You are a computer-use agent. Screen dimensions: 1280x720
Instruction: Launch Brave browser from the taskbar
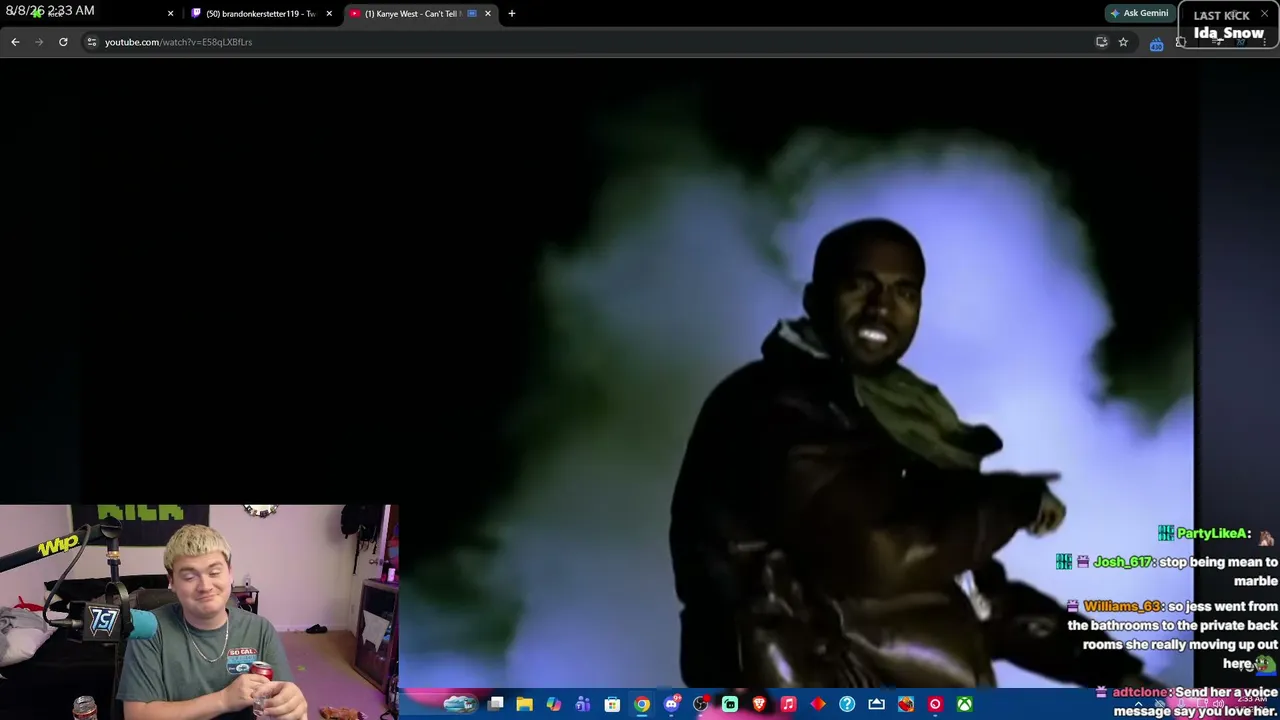tap(759, 704)
